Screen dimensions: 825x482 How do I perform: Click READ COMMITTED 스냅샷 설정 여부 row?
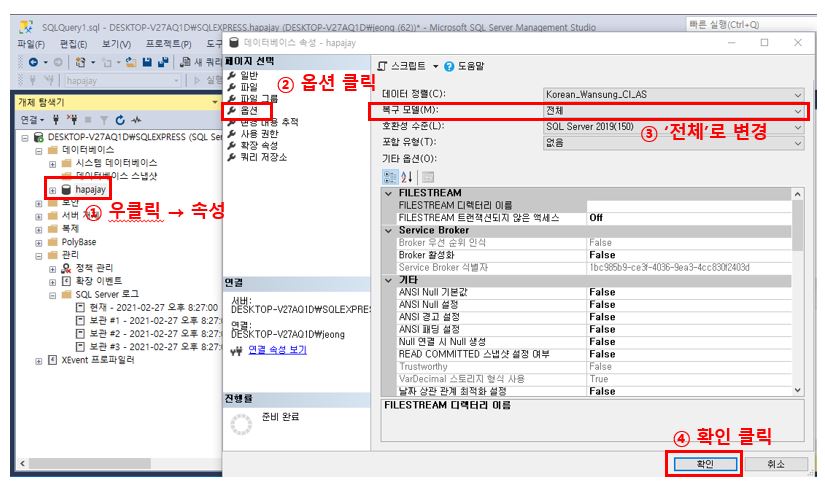pos(594,355)
